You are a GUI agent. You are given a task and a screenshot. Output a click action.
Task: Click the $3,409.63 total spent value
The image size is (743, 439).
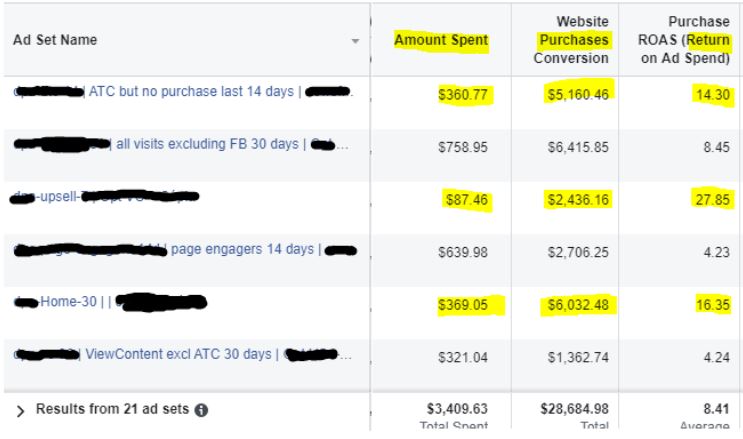(x=456, y=408)
